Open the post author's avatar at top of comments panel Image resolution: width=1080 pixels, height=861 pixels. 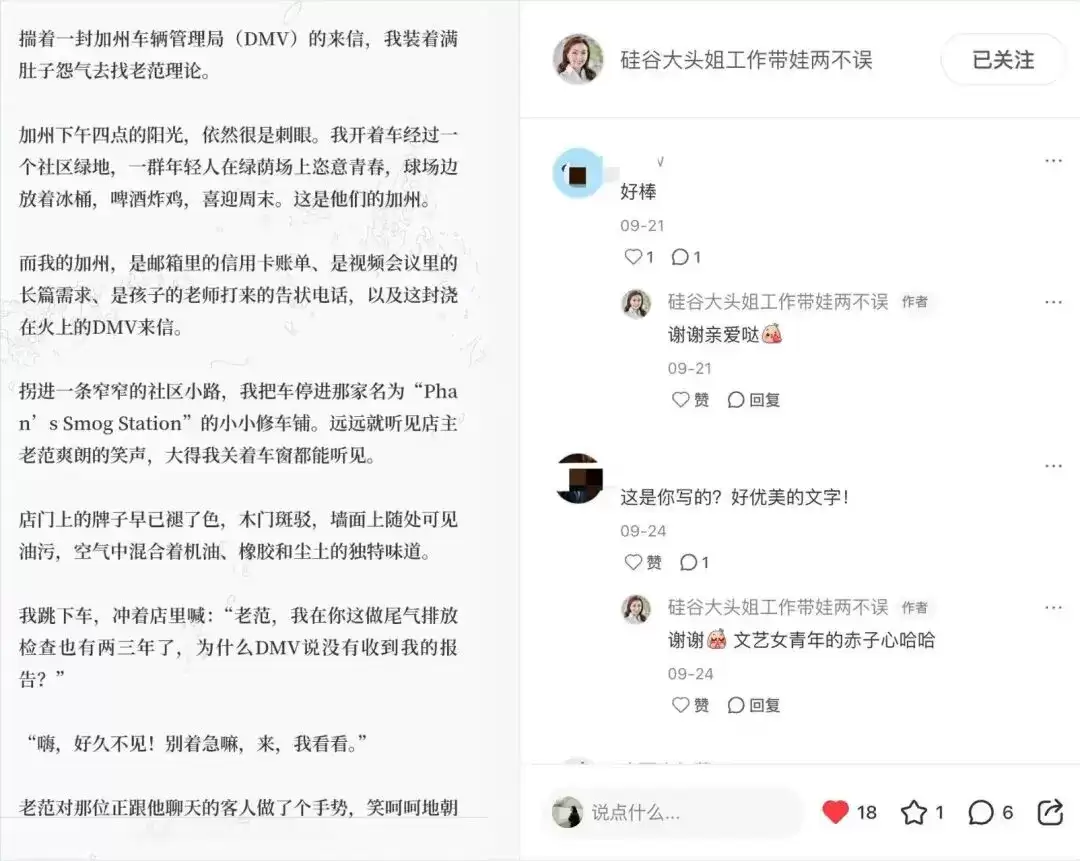579,59
